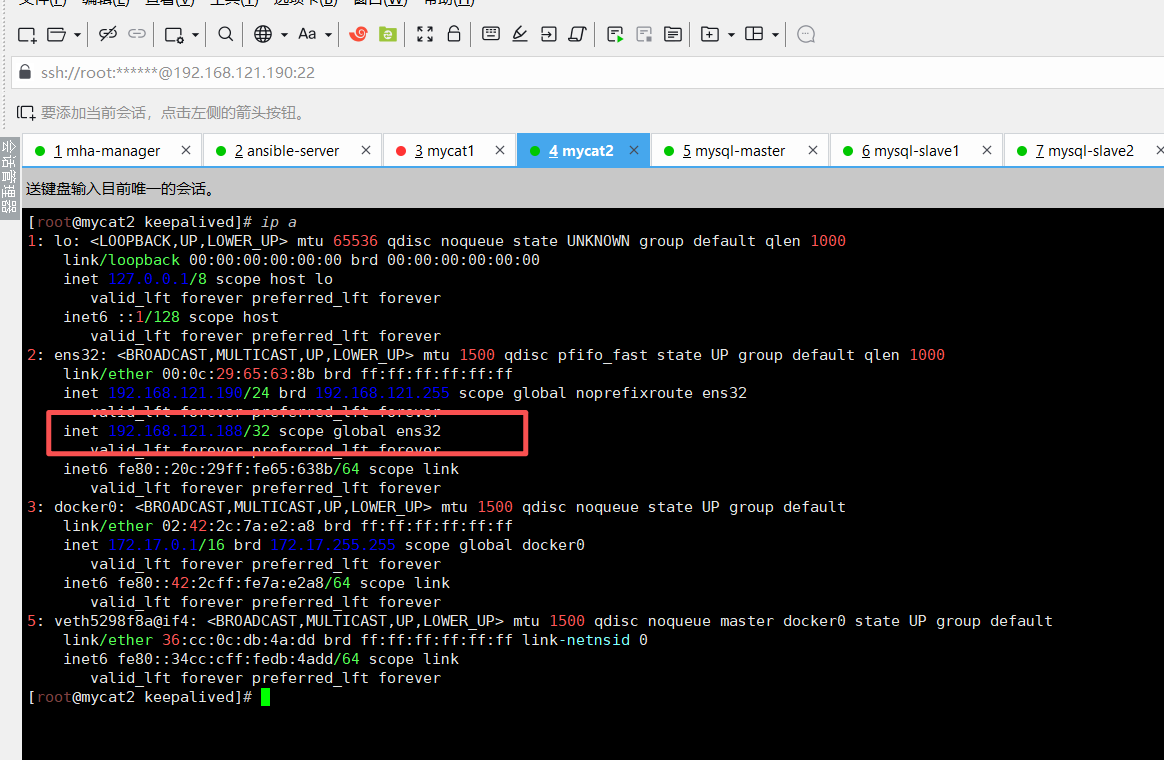Click the Tab Layout panes icon

pyautogui.click(x=754, y=34)
